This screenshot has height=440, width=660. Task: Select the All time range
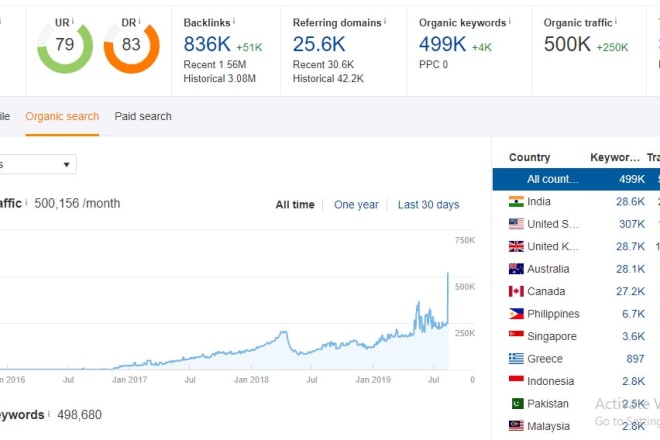pyautogui.click(x=295, y=205)
